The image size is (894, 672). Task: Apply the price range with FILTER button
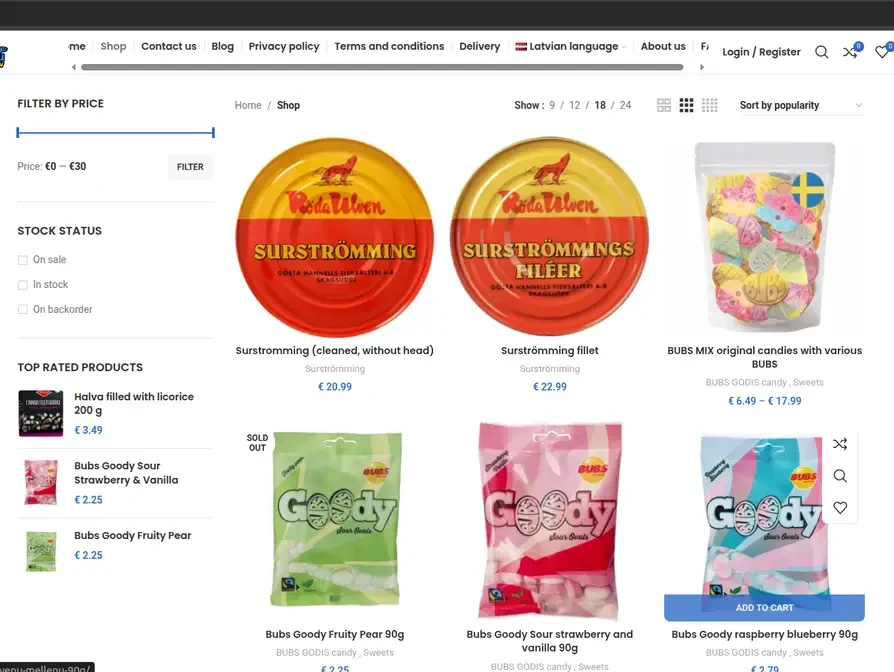[190, 167]
